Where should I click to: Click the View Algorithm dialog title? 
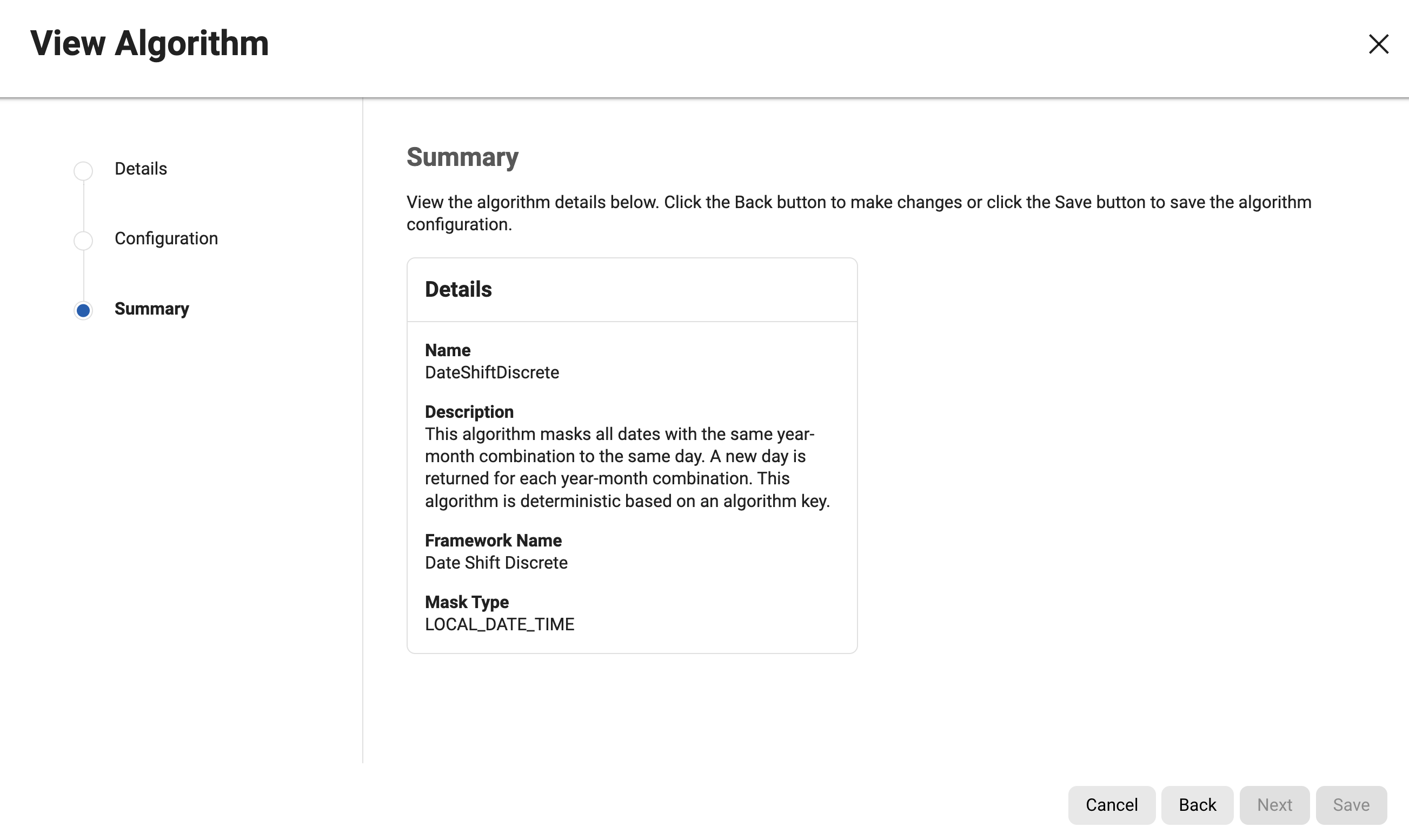[149, 43]
